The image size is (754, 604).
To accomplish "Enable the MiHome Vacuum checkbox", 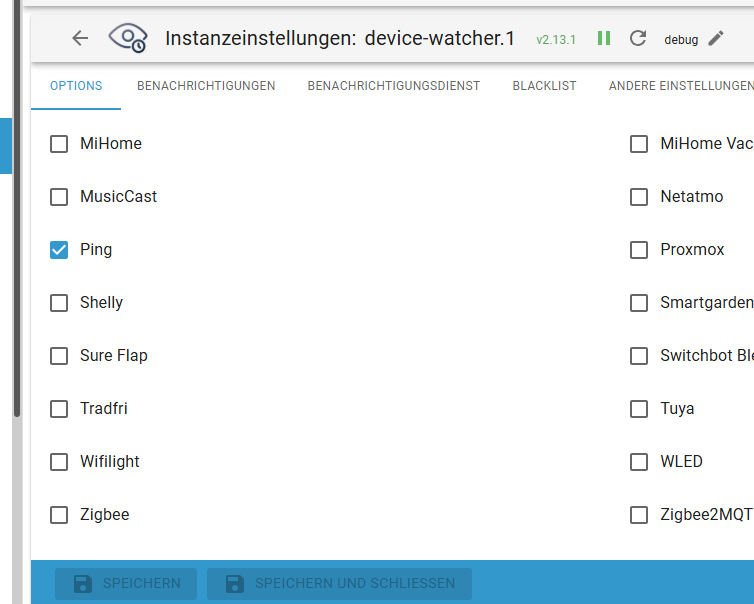I will tap(639, 144).
